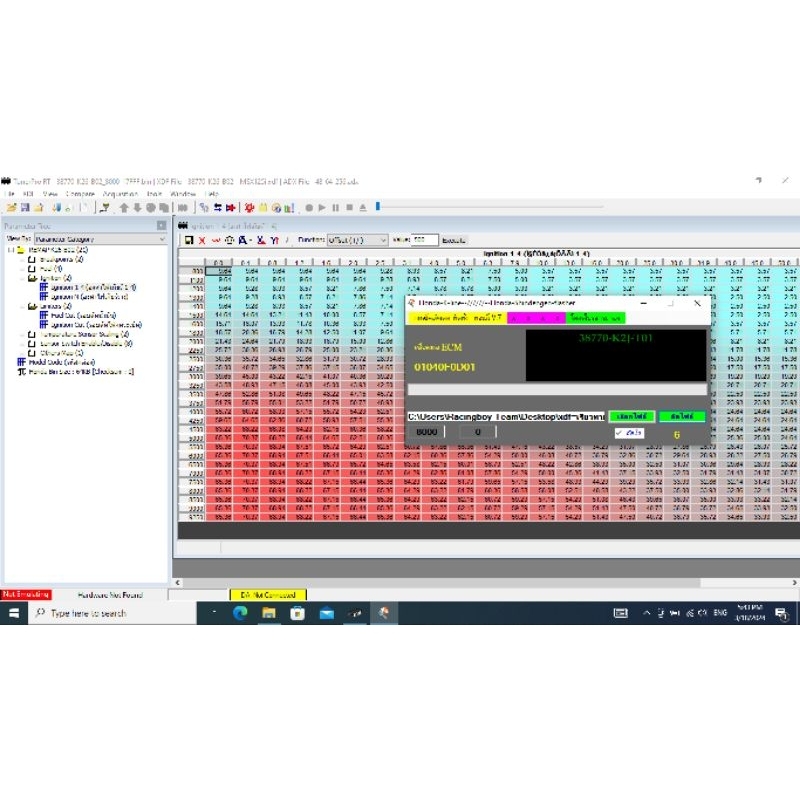Click the open file icon in main toolbar

point(11,208)
